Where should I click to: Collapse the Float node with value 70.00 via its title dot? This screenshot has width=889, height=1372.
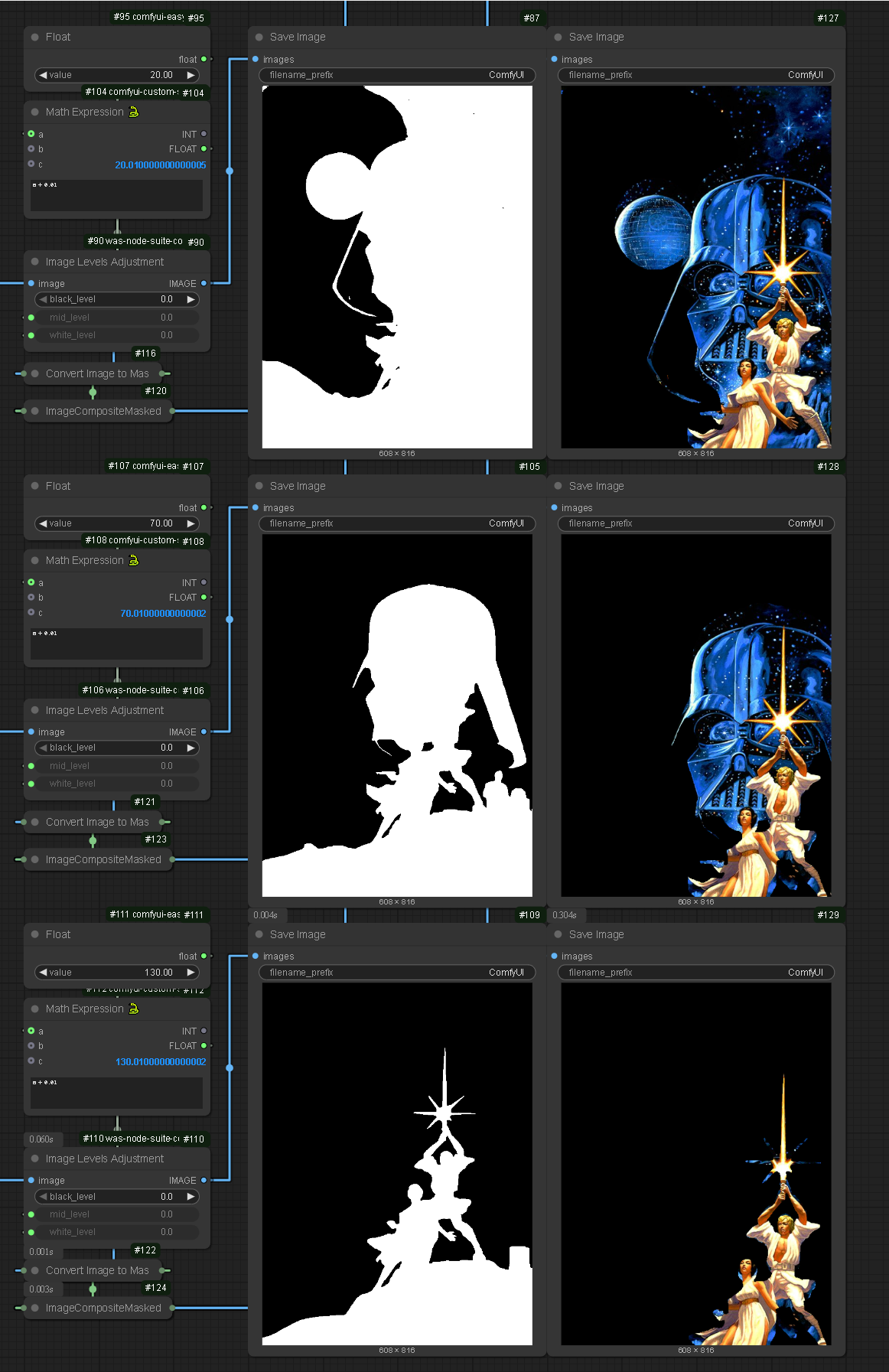pyautogui.click(x=35, y=486)
